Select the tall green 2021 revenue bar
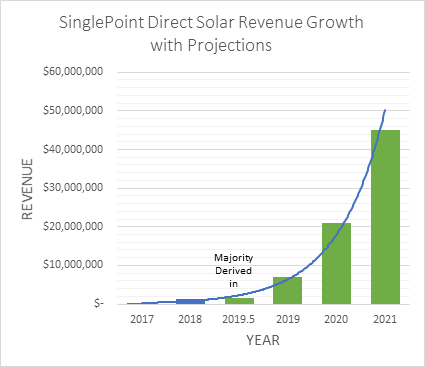Screen dimensions: 425x367 [385, 217]
